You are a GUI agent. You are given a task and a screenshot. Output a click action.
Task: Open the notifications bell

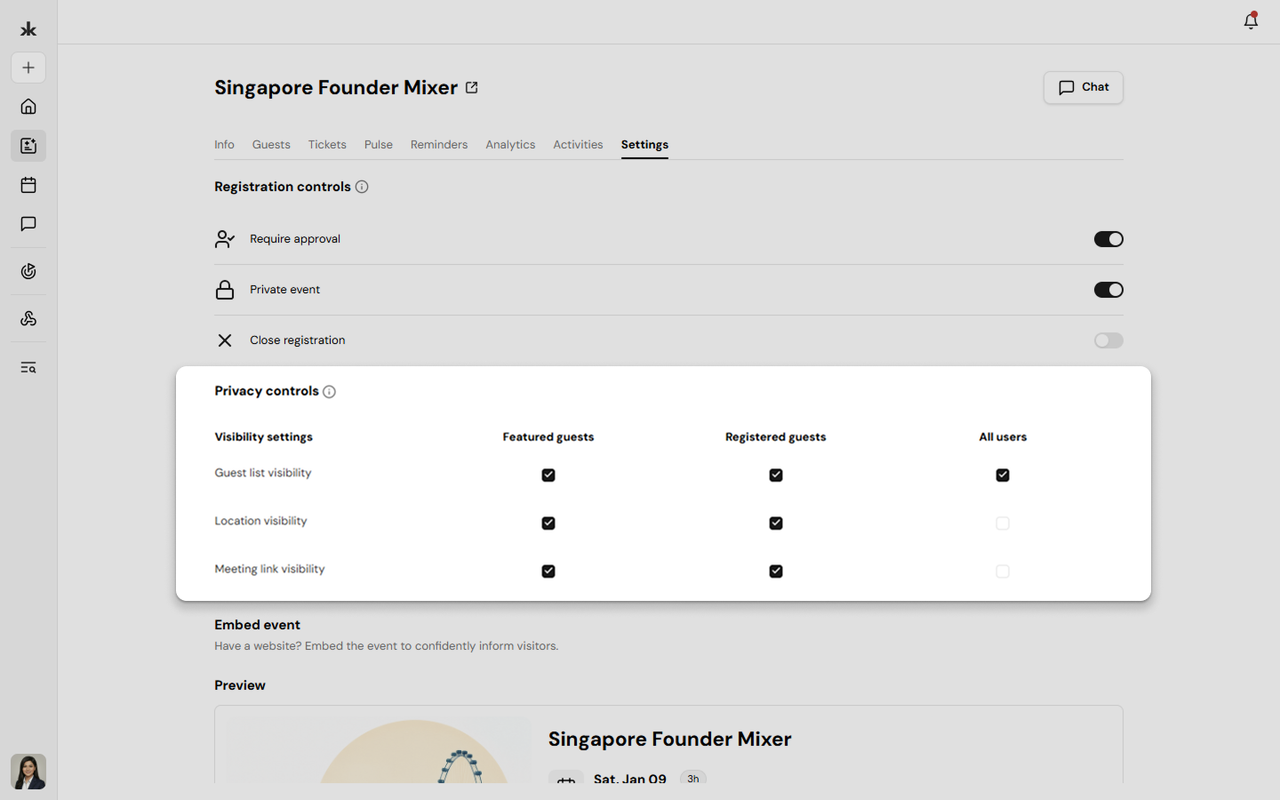(x=1251, y=21)
